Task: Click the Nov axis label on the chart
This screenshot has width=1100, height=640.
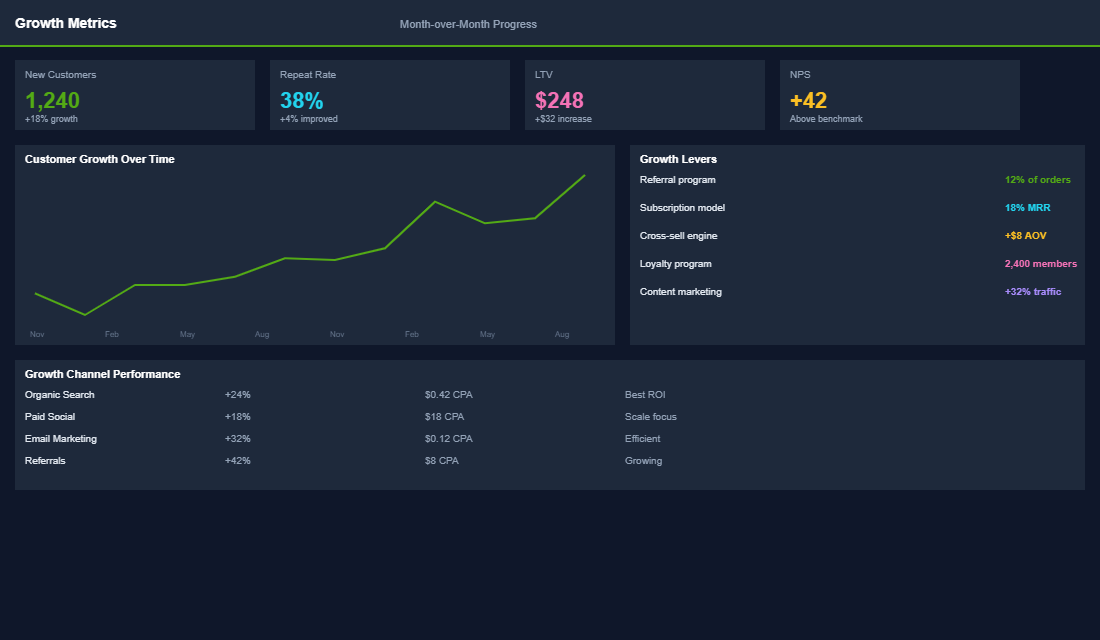Action: coord(37,334)
